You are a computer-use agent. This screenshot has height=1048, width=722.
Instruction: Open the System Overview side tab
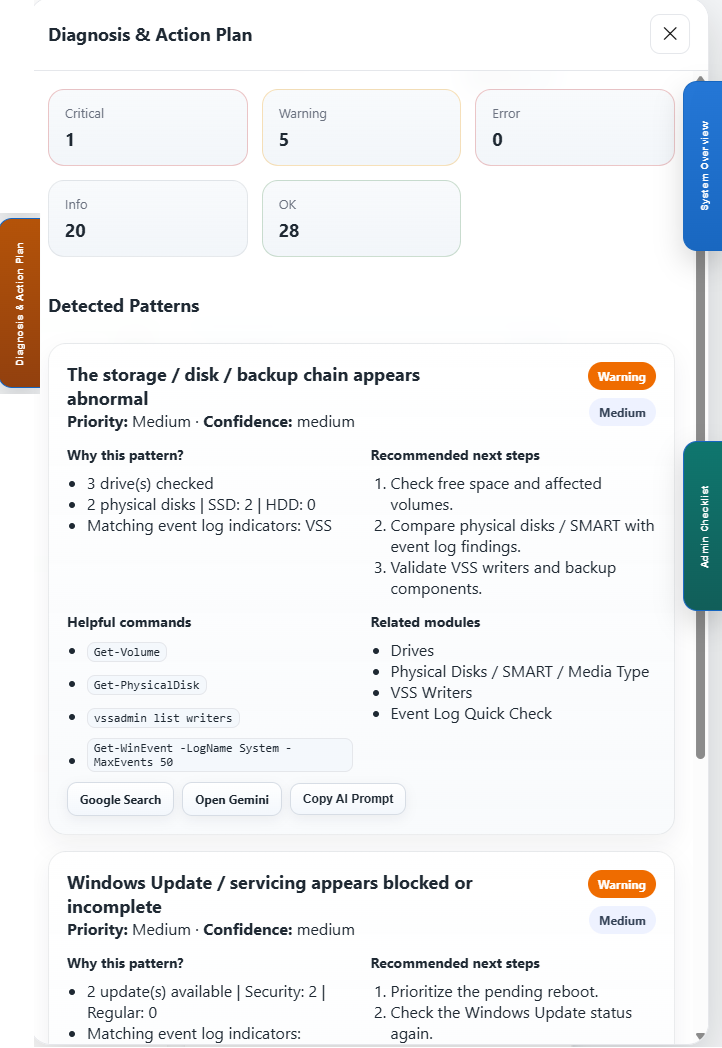(703, 165)
